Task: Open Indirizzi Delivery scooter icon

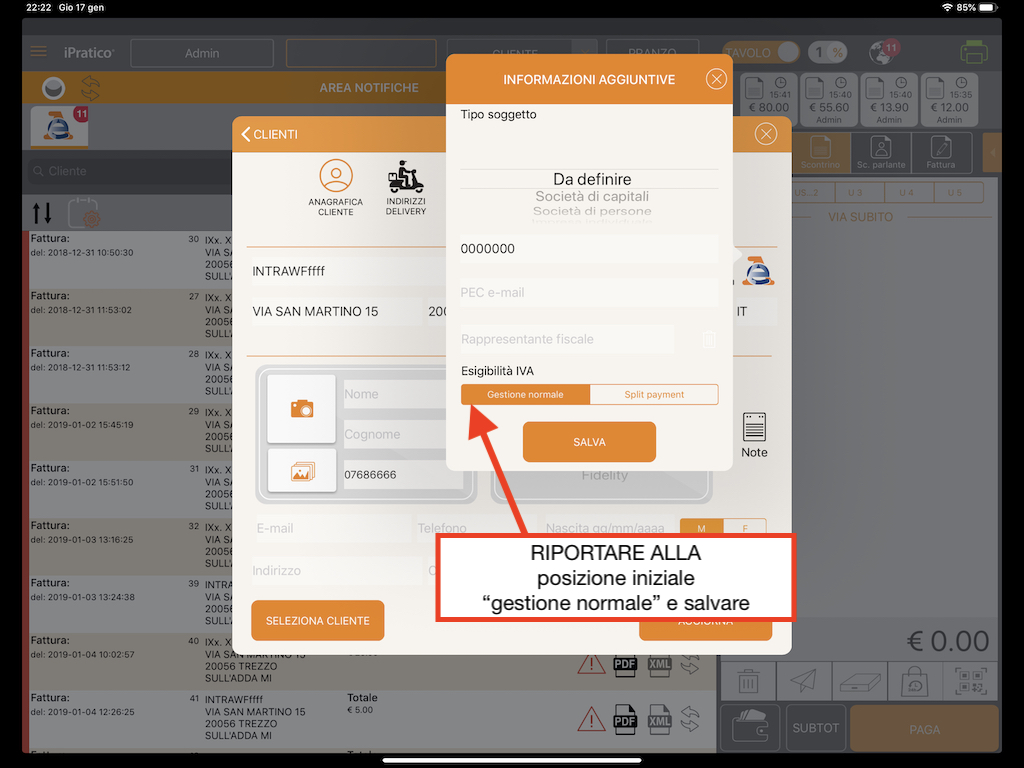Action: [x=406, y=188]
